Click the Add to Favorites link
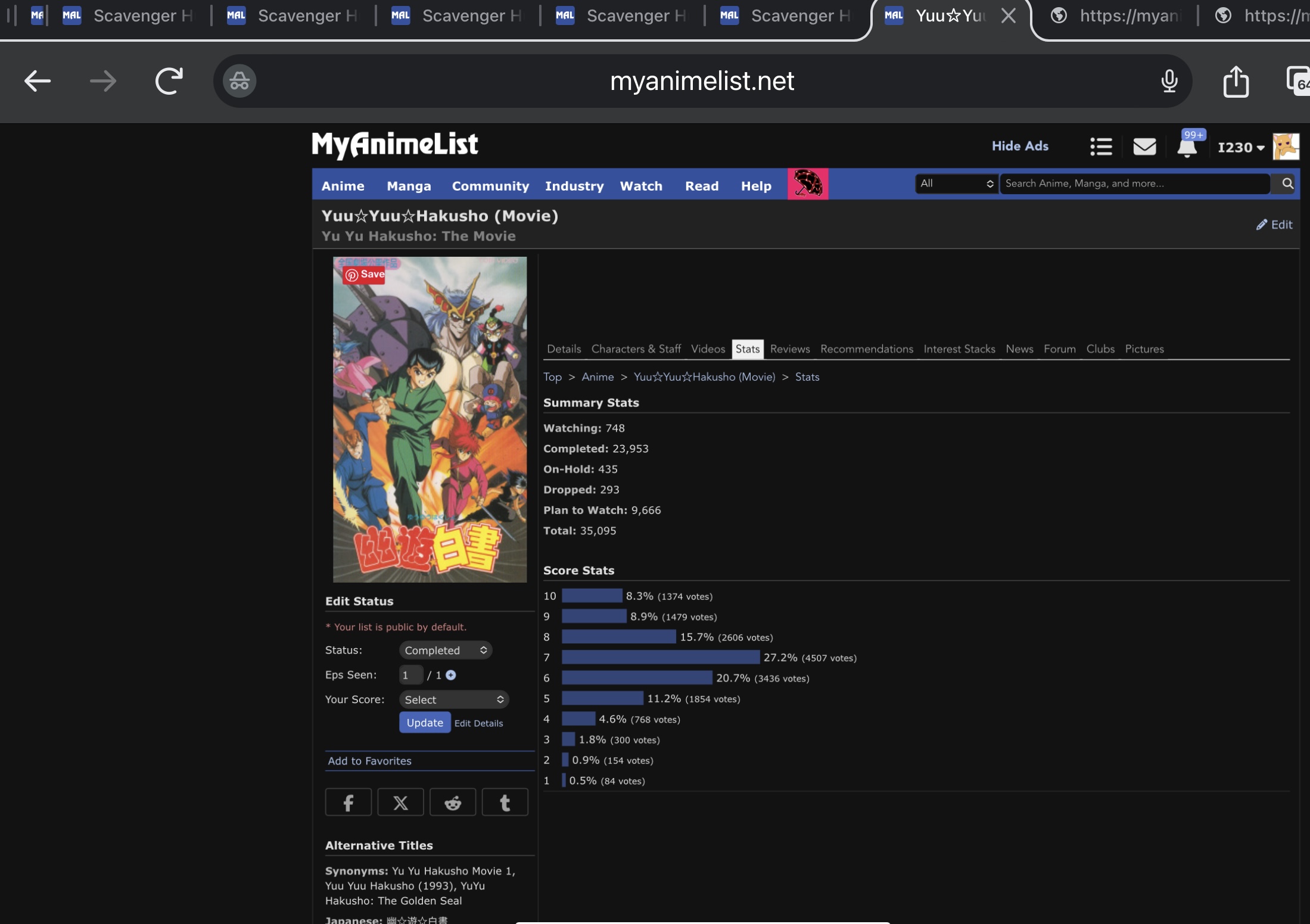Viewport: 1310px width, 924px height. pyautogui.click(x=369, y=761)
